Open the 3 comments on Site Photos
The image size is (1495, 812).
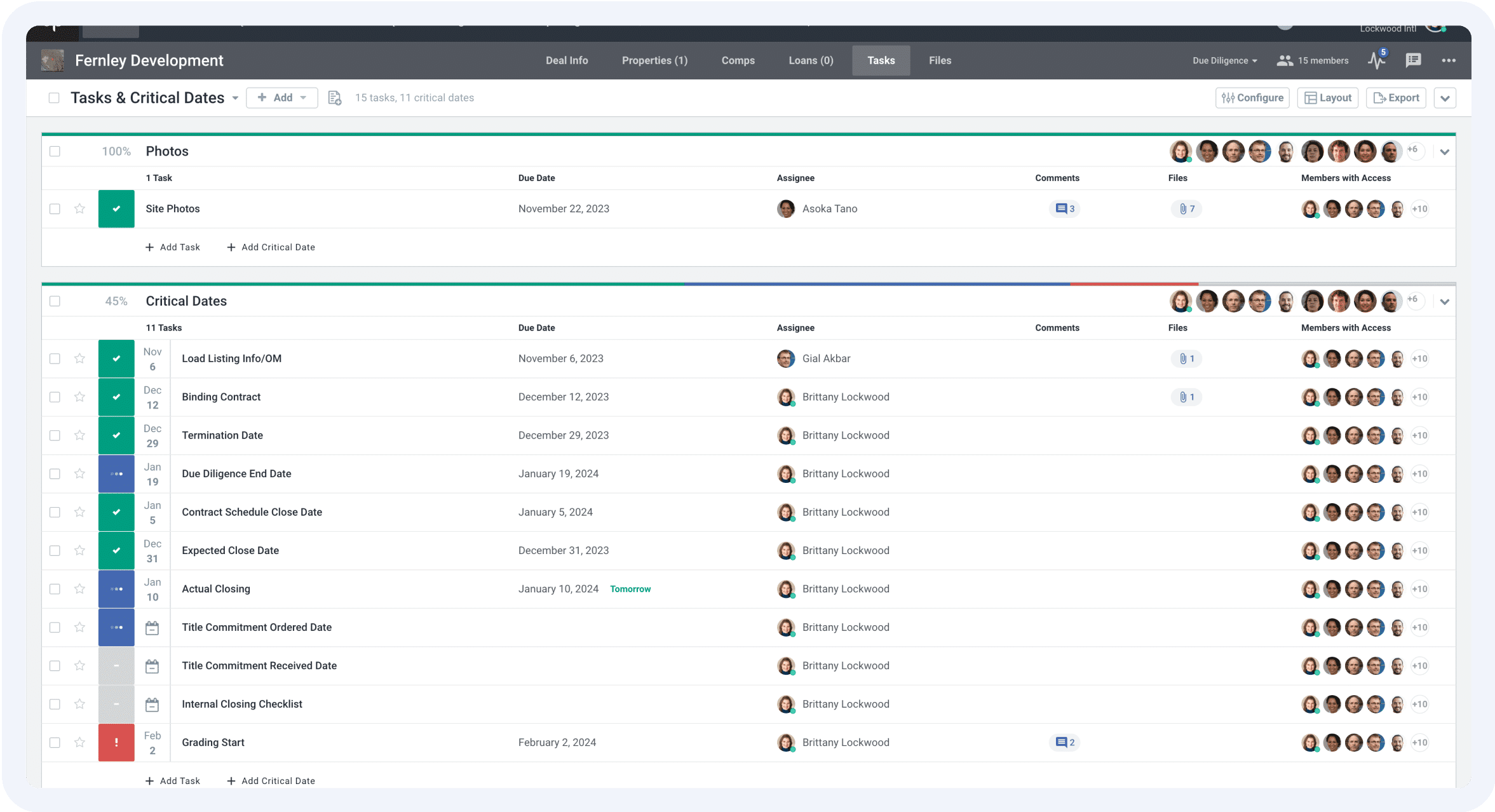(1065, 208)
